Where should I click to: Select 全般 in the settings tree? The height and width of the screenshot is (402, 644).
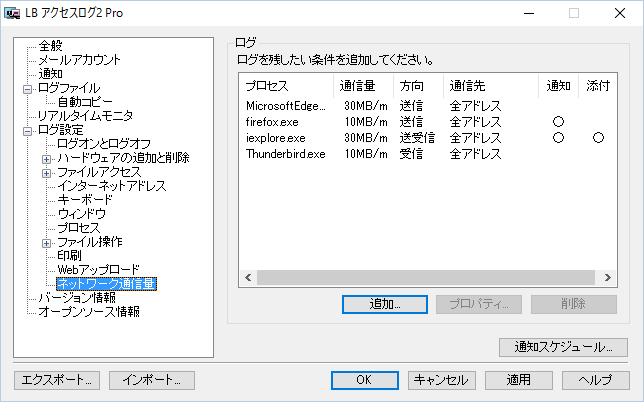coord(50,46)
